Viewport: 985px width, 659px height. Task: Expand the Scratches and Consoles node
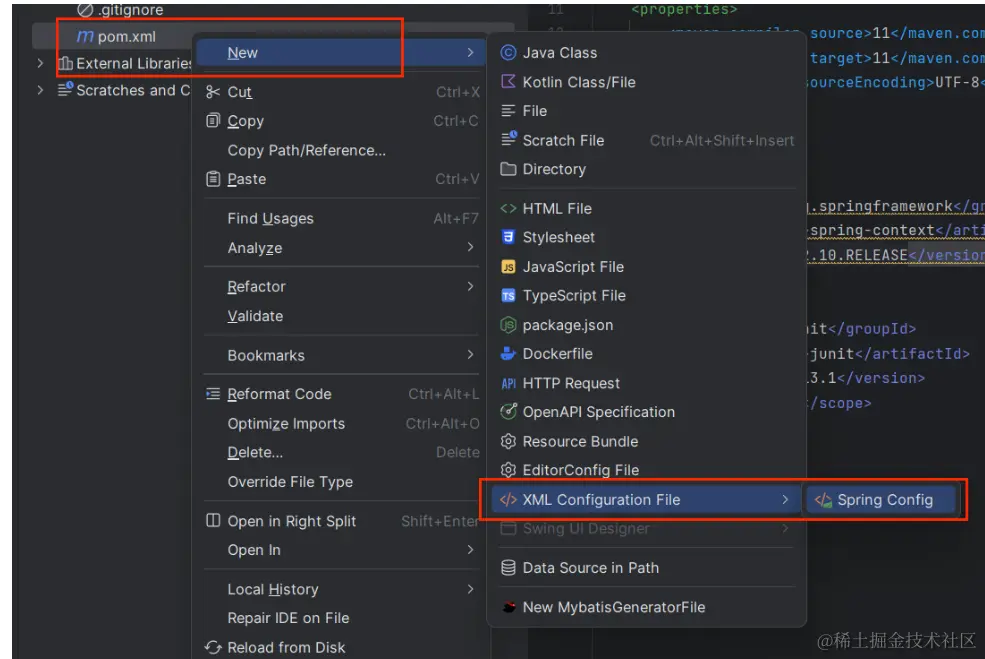[40, 90]
